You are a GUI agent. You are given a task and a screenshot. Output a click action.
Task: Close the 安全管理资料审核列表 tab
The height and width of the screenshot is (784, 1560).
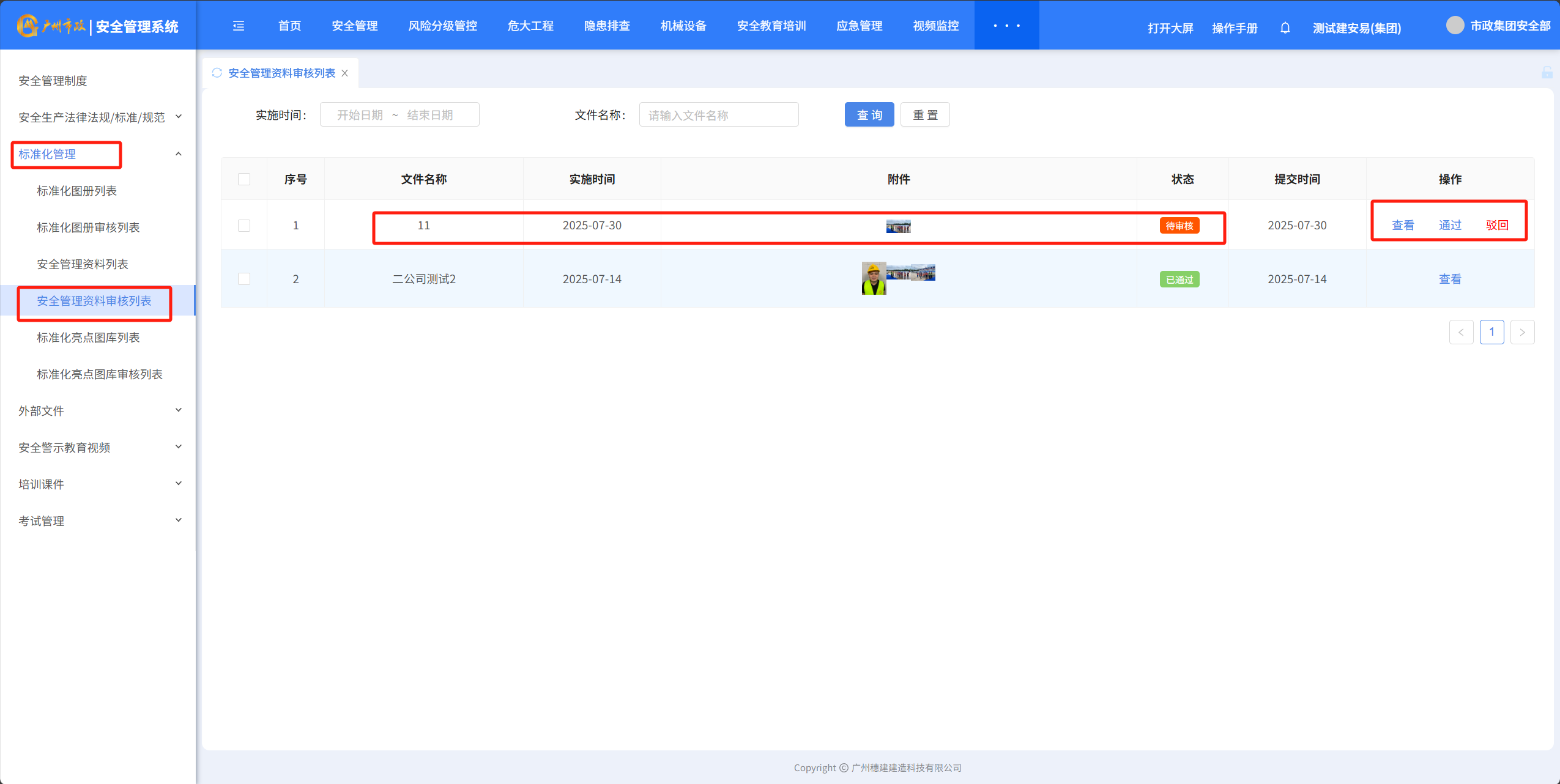[x=345, y=73]
